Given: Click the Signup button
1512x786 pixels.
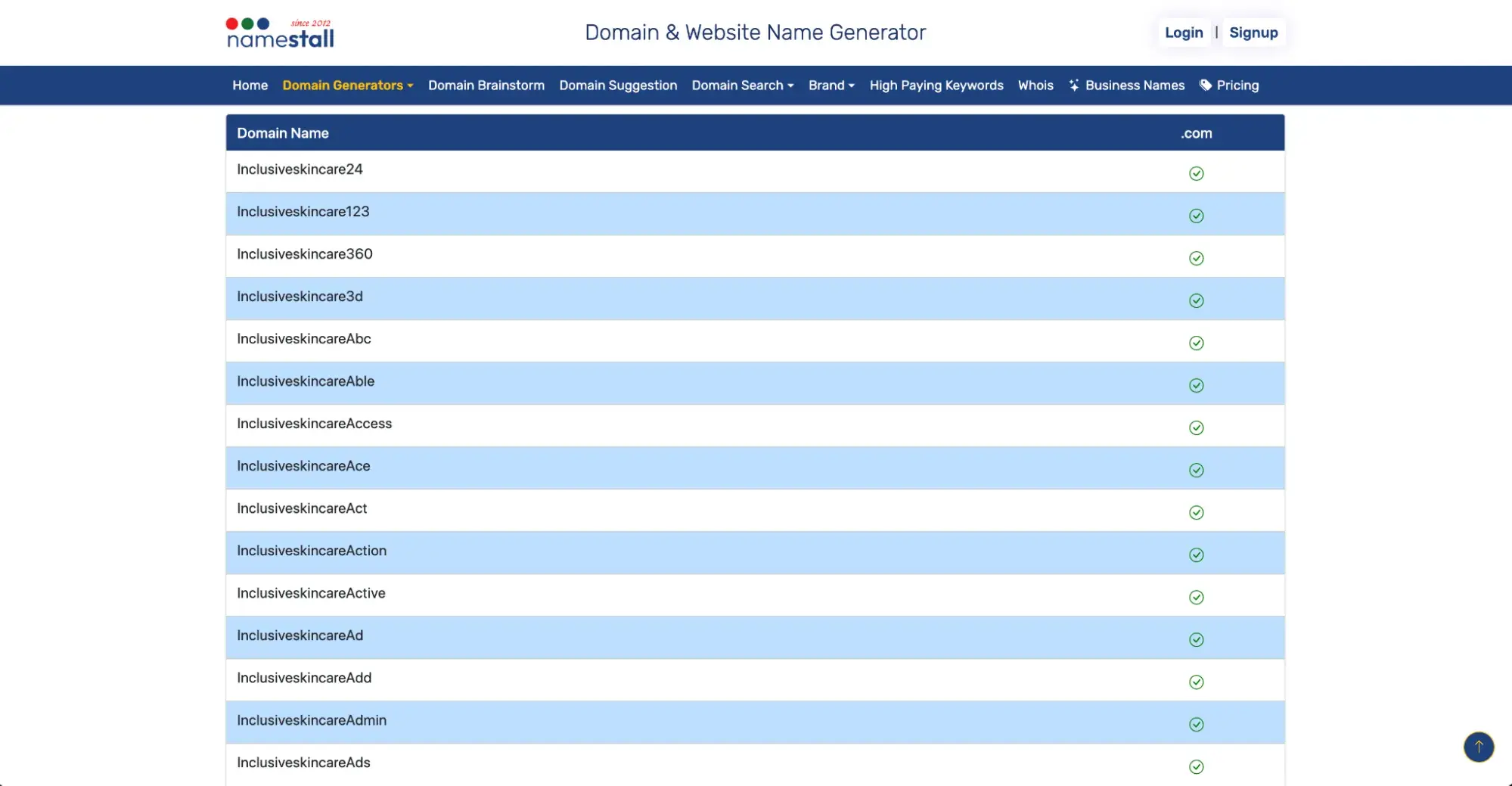Looking at the screenshot, I should [x=1253, y=33].
